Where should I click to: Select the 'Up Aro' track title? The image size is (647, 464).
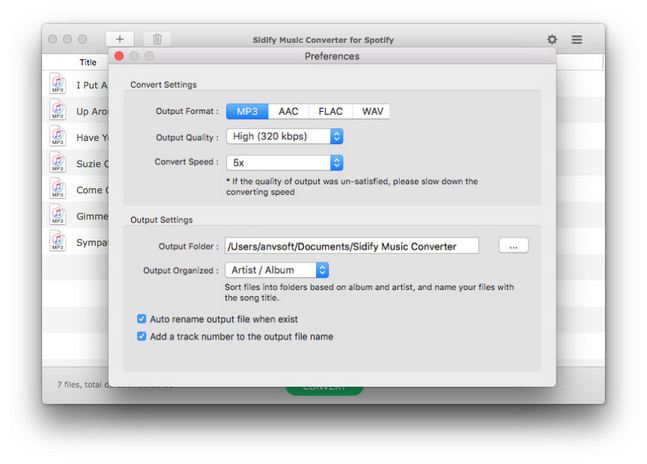click(92, 111)
